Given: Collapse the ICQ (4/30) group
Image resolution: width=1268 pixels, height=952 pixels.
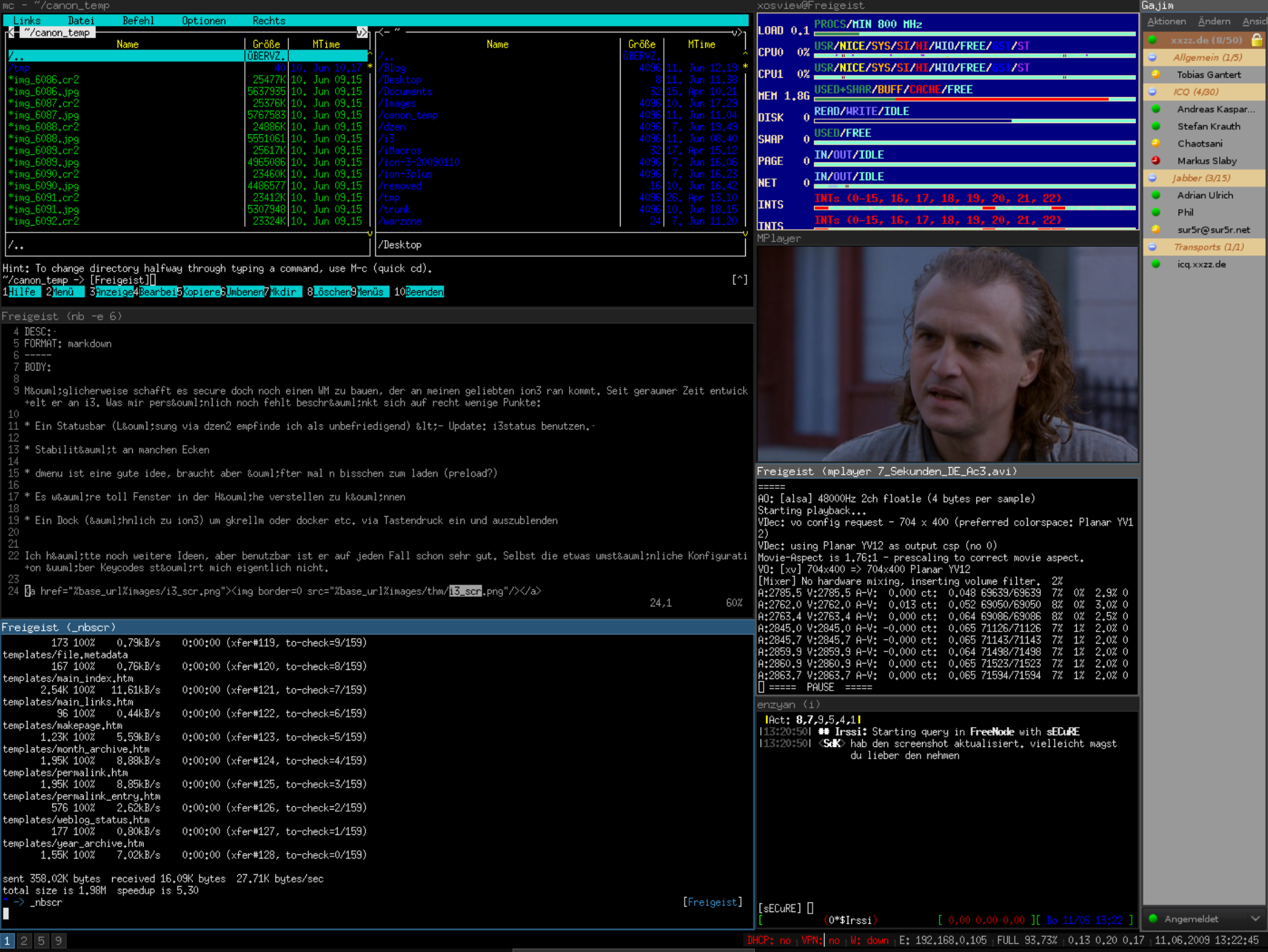Looking at the screenshot, I should [x=1152, y=91].
